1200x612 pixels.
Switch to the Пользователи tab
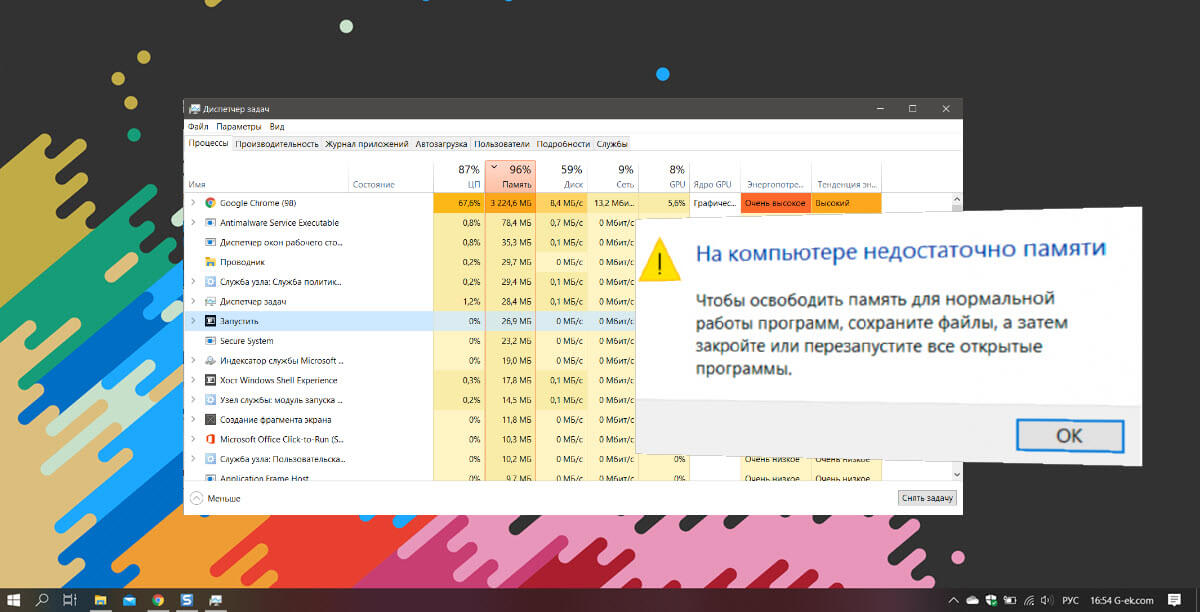[502, 144]
